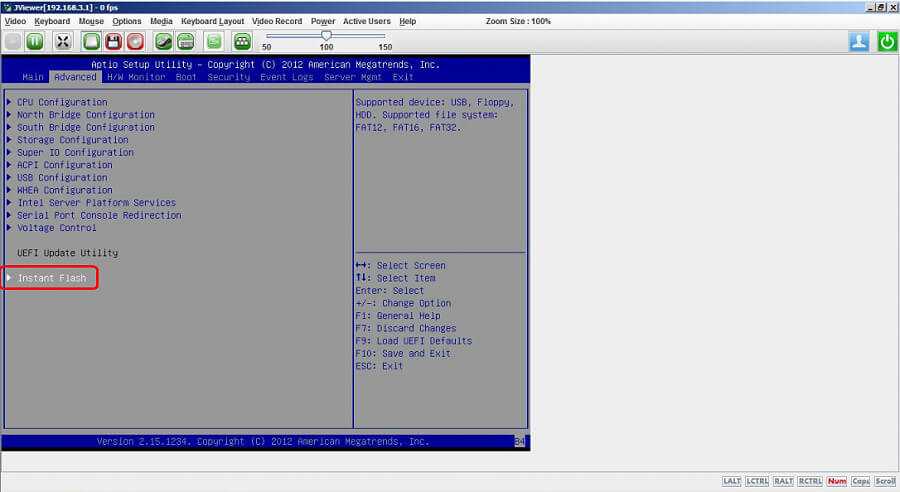Screen dimensions: 900x492
Task: Click the green power button icon
Action: (x=887, y=41)
